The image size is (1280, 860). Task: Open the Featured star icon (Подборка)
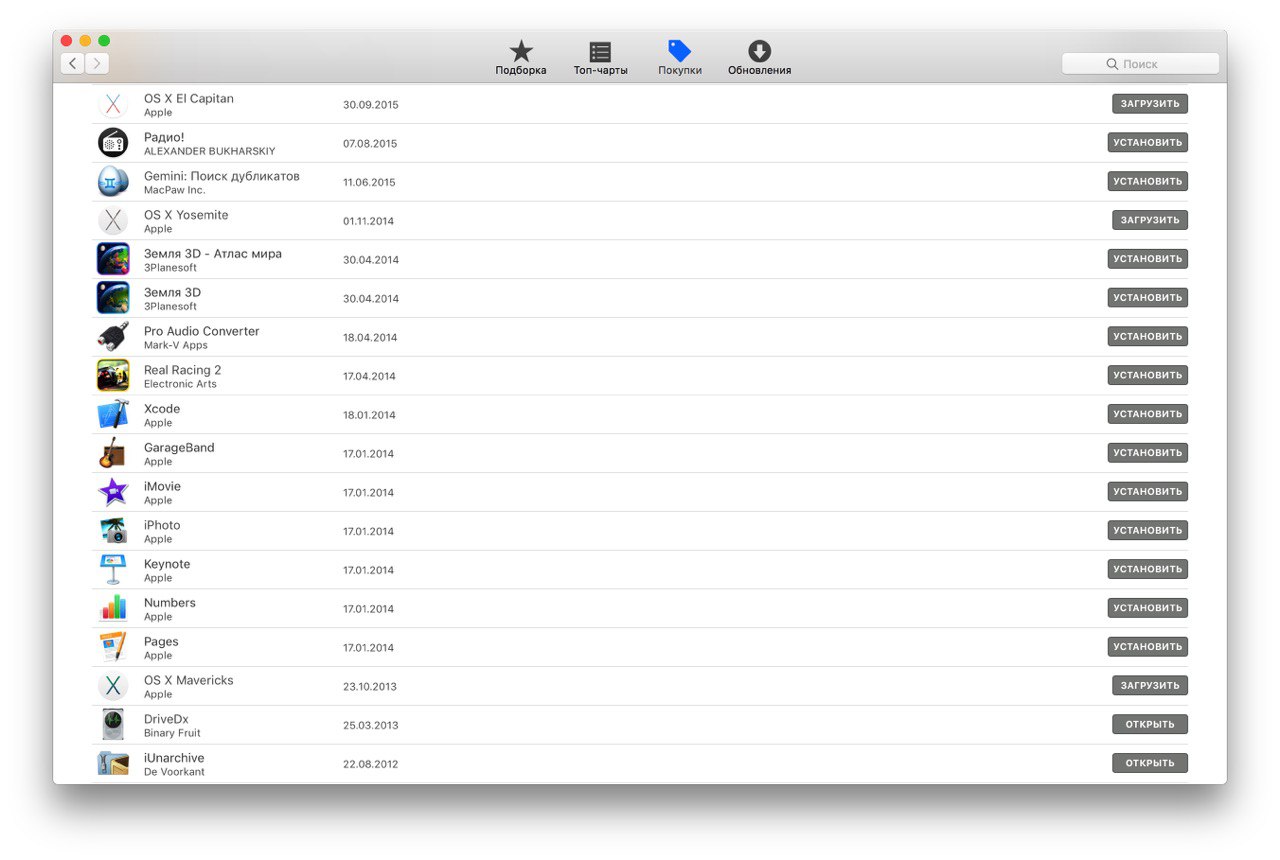tap(521, 52)
